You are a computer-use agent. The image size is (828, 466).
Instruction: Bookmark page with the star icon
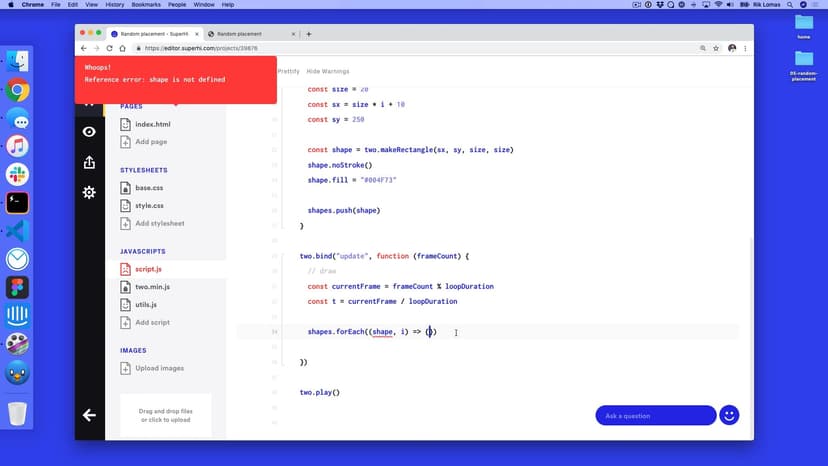713,48
